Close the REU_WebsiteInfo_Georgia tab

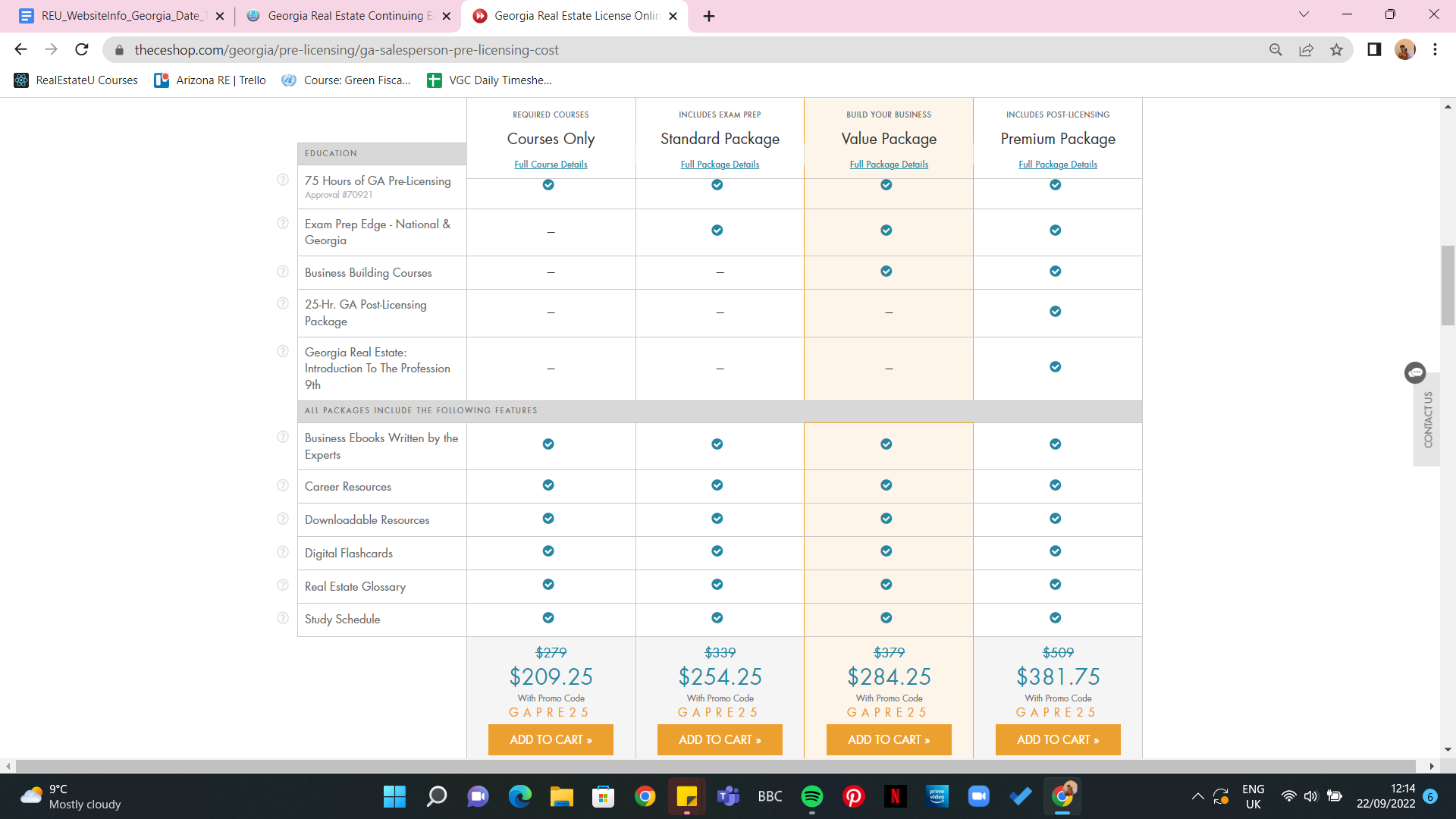[x=220, y=16]
